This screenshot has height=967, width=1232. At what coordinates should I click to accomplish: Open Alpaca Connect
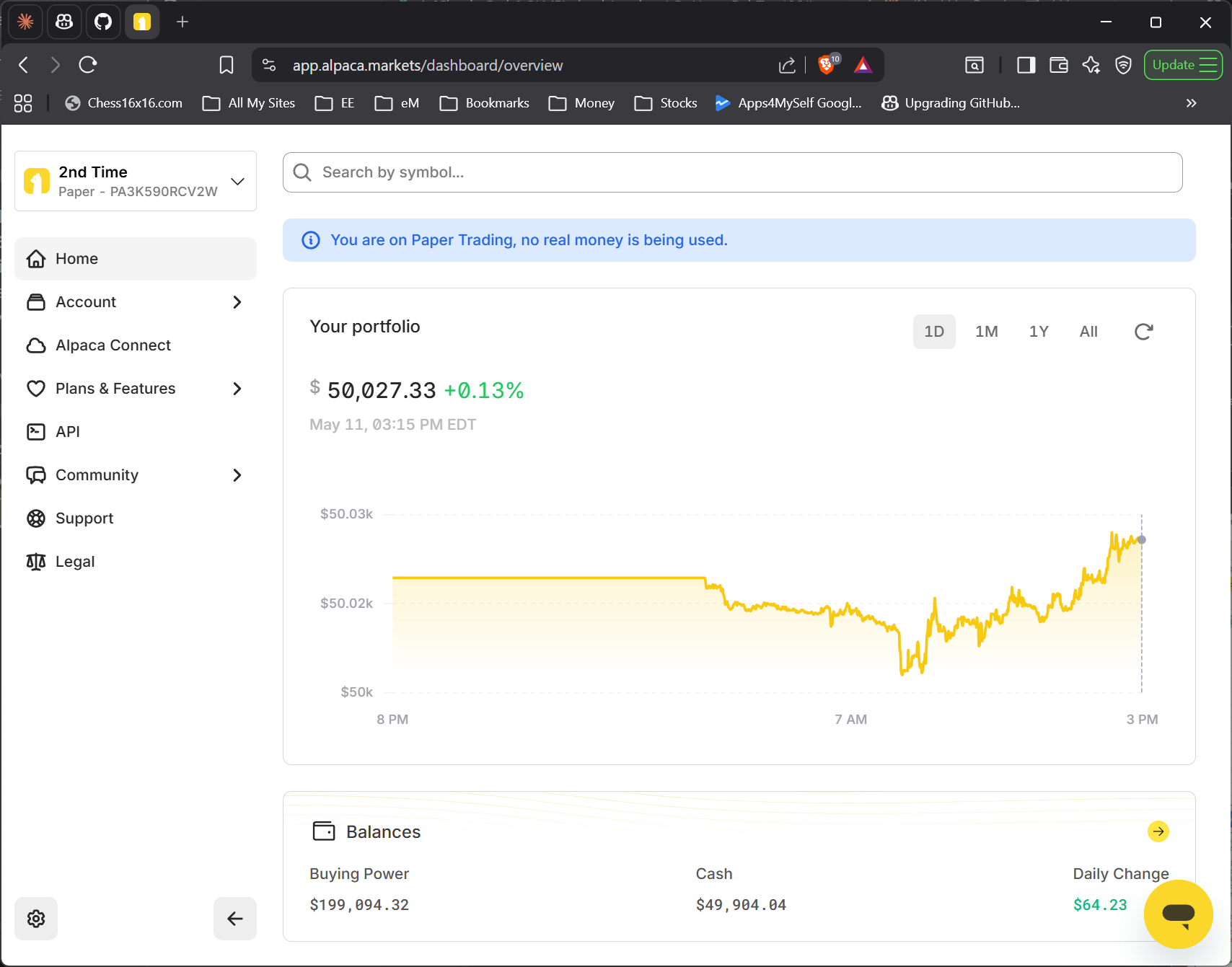click(x=136, y=345)
